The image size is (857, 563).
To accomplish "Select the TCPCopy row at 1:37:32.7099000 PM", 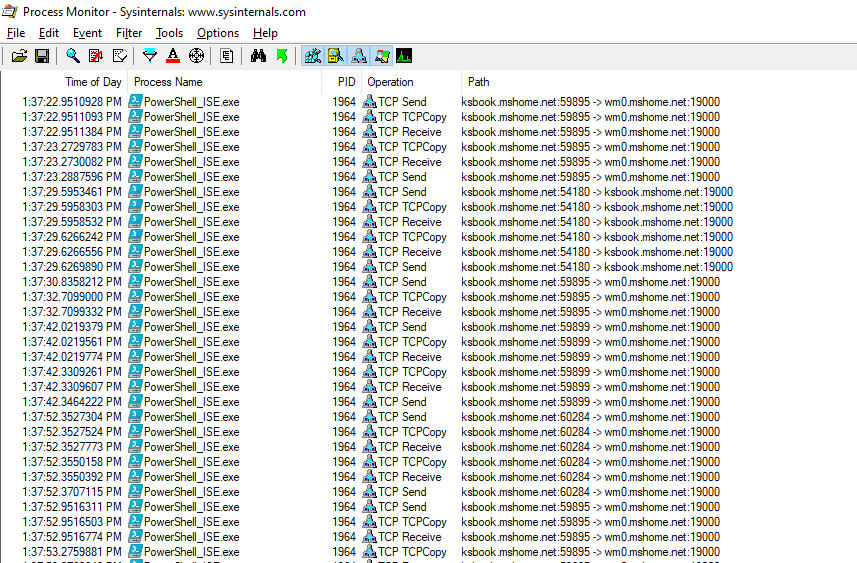I will click(428, 297).
